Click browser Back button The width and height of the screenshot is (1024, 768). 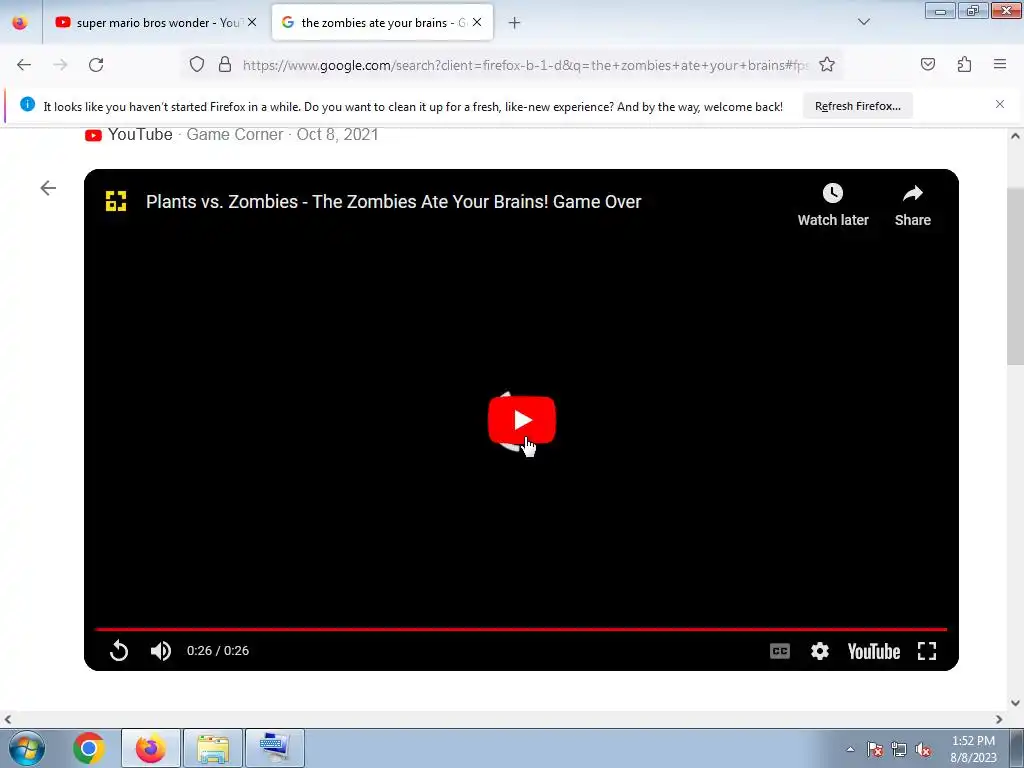24,65
